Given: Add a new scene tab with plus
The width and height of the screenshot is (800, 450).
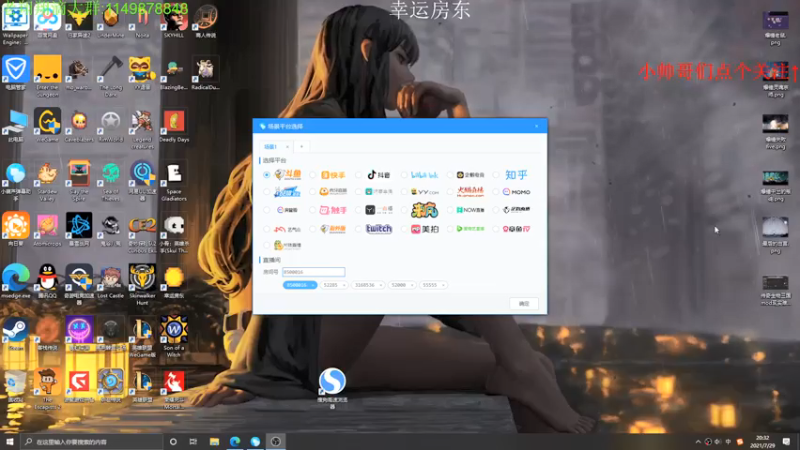Looking at the screenshot, I should tap(302, 147).
